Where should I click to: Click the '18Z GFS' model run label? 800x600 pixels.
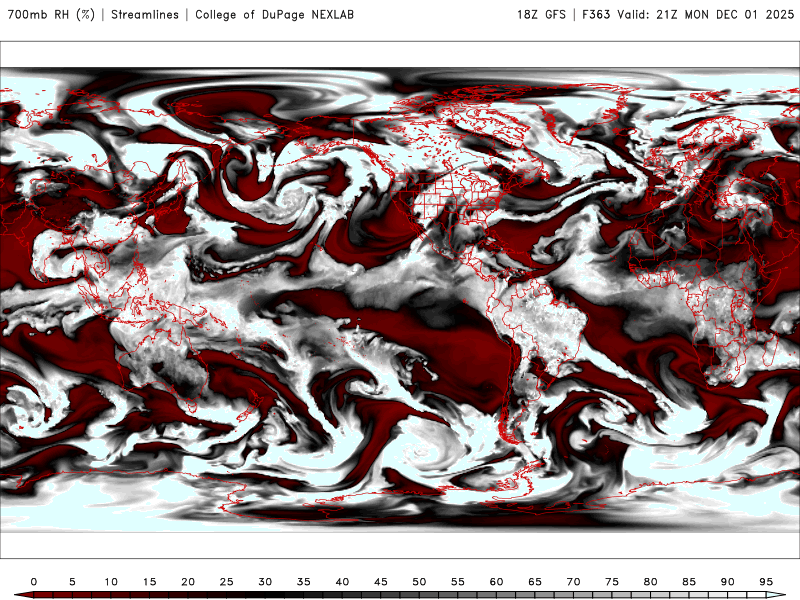tap(541, 14)
